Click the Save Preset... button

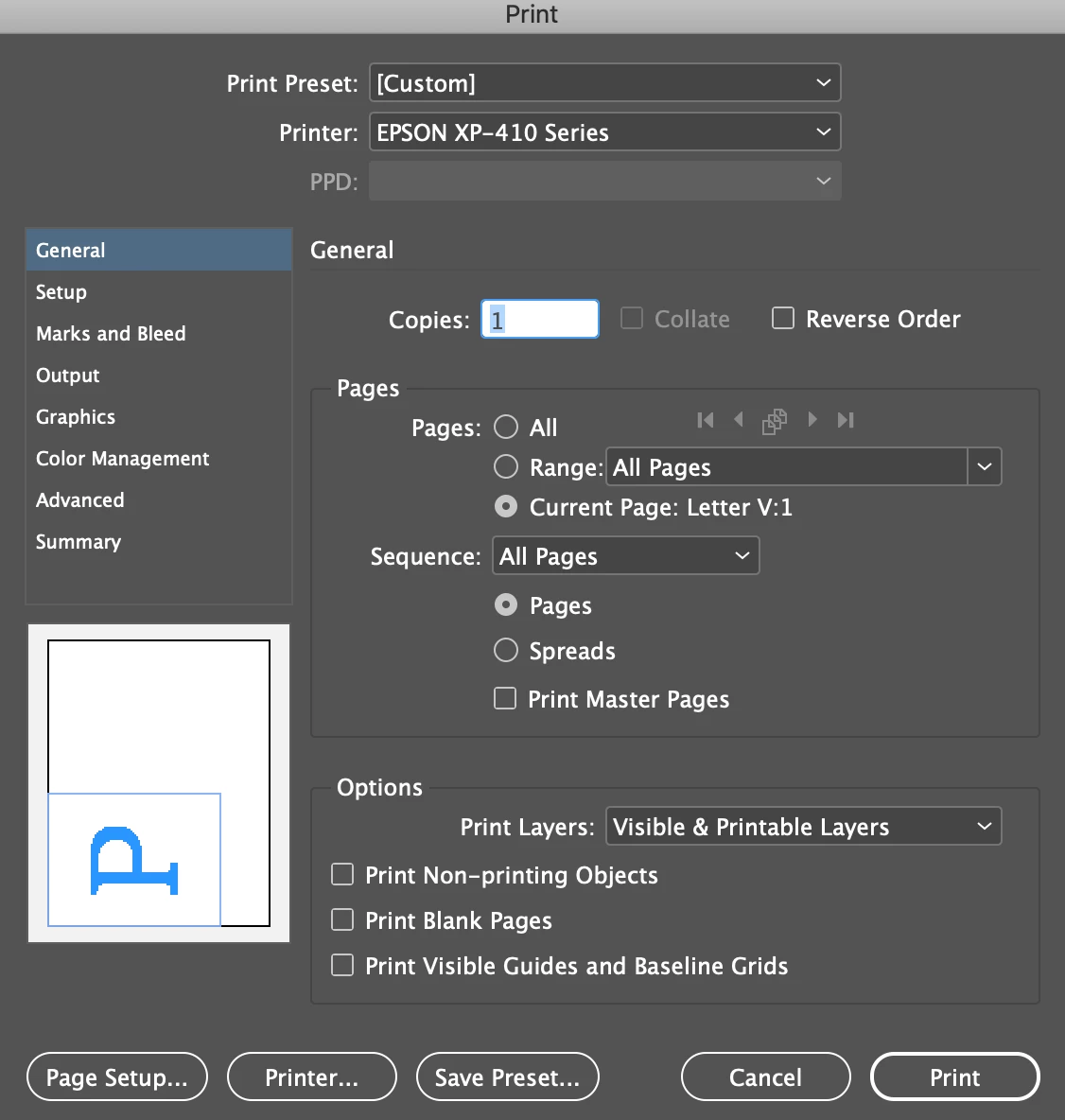click(507, 1076)
